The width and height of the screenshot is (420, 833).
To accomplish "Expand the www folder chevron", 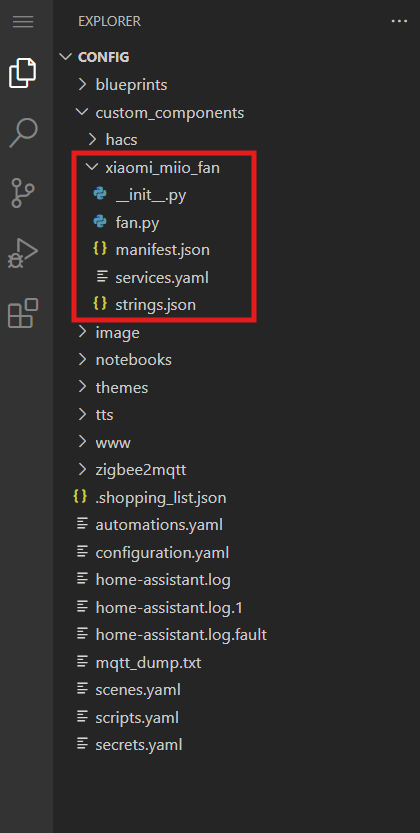I will [82, 442].
